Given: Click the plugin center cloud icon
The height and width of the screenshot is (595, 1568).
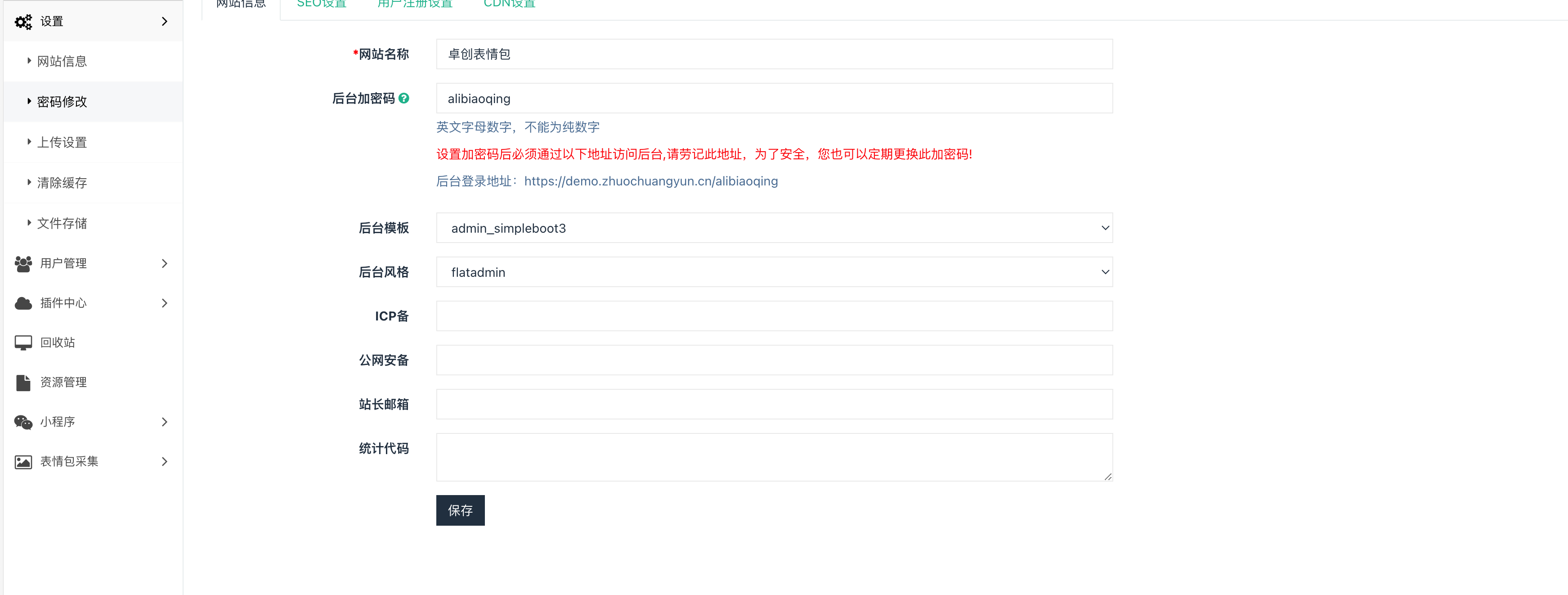Looking at the screenshot, I should click(23, 303).
